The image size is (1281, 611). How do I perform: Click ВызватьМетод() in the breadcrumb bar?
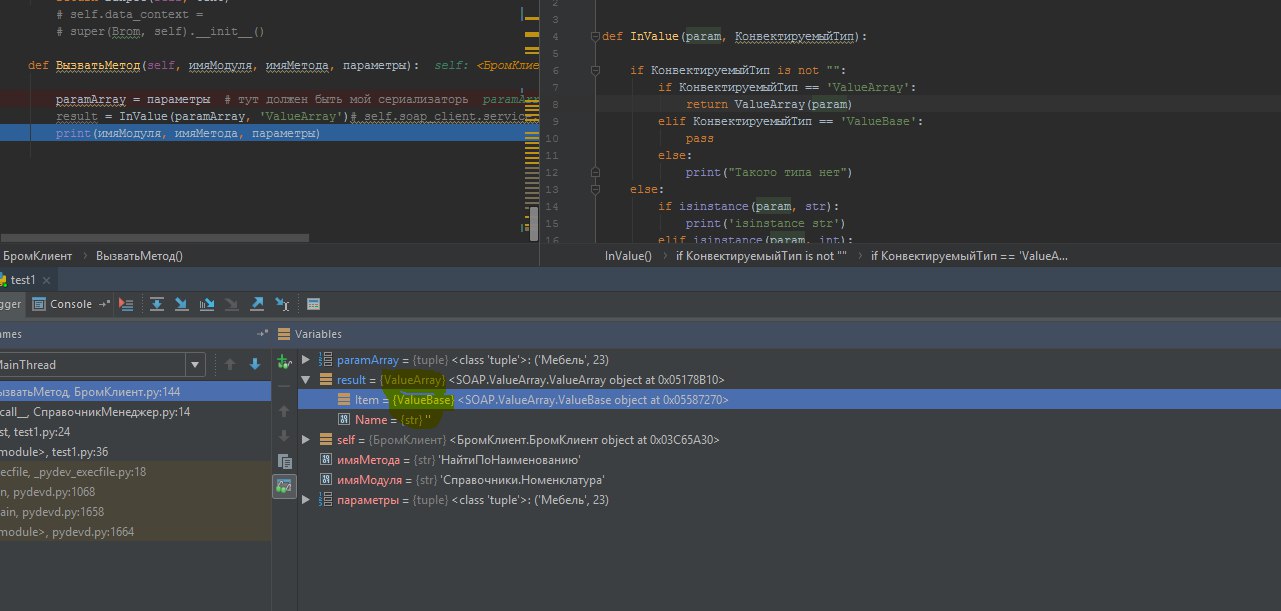[x=139, y=256]
